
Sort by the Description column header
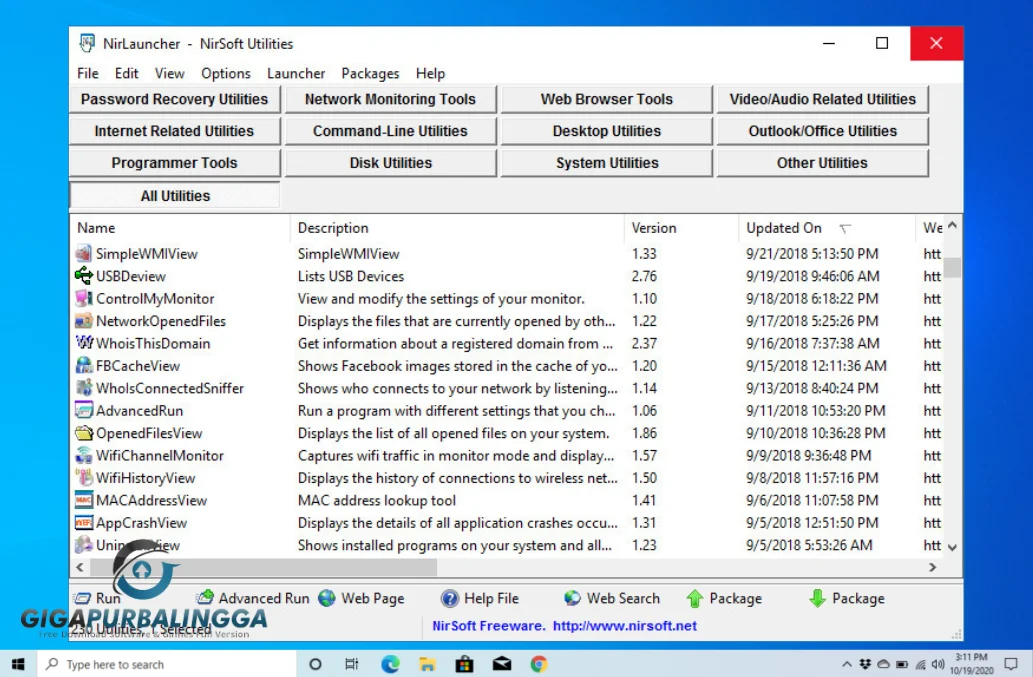click(x=457, y=228)
